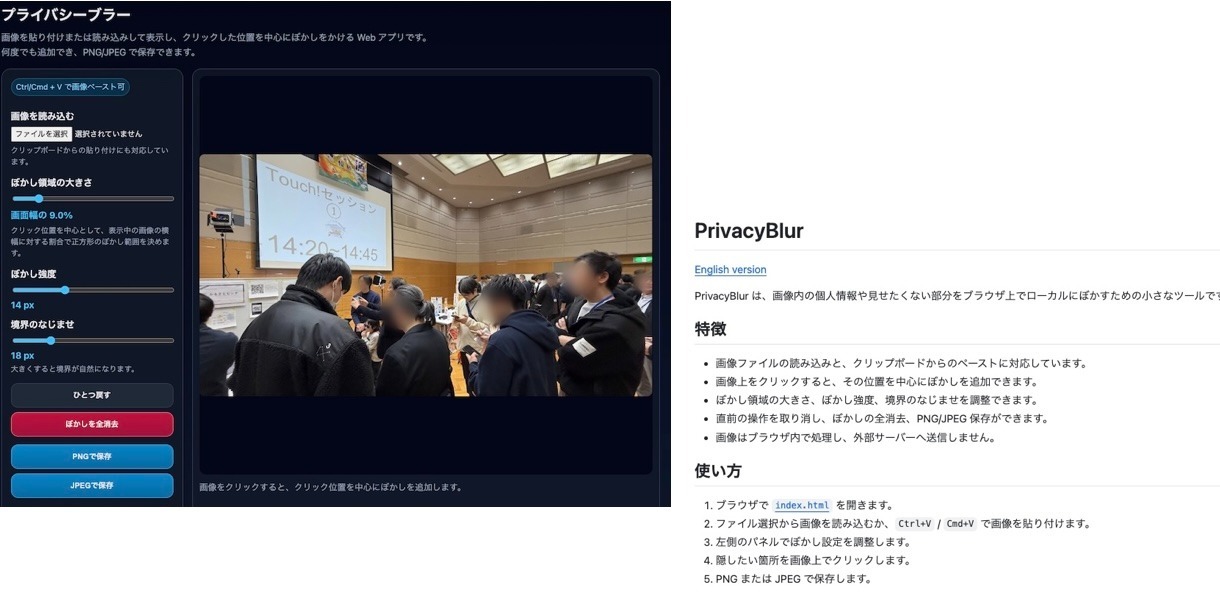Click the 特徴 section heading
Image resolution: width=1220 pixels, height=610 pixels.
[710, 329]
